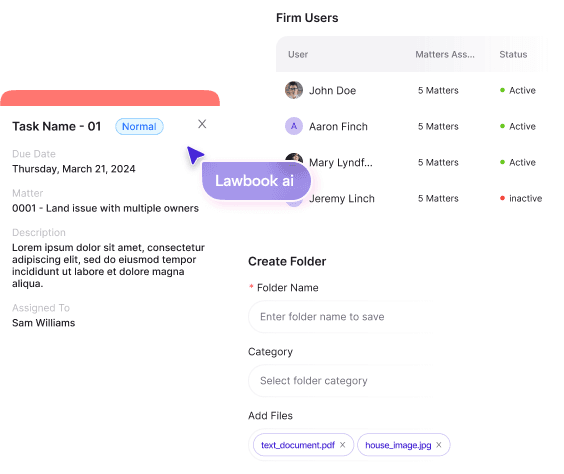Click the matter 0001 - Land issue text
Screen dimensions: 564x474
[105, 208]
